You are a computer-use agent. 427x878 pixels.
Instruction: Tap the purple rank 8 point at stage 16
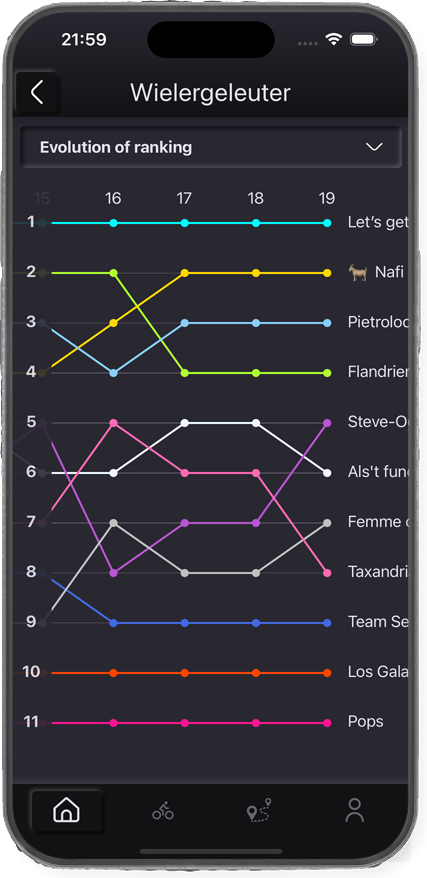[114, 573]
